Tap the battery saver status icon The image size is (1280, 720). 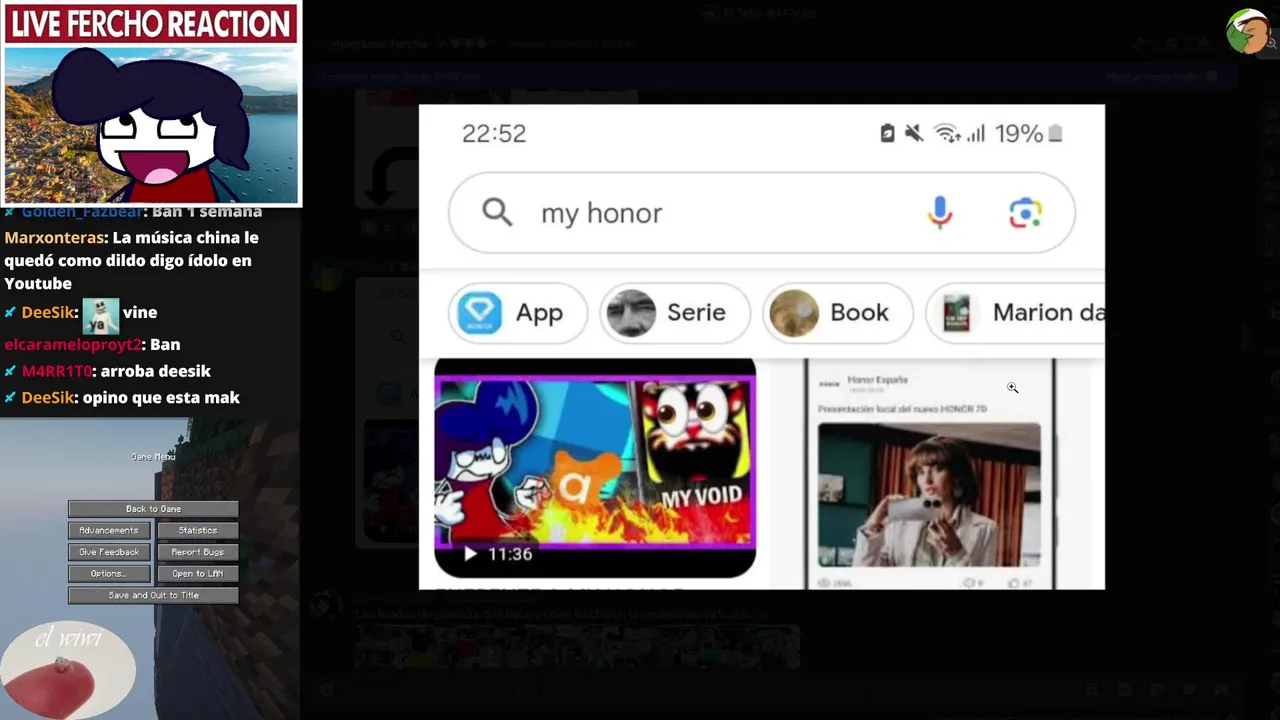[887, 133]
